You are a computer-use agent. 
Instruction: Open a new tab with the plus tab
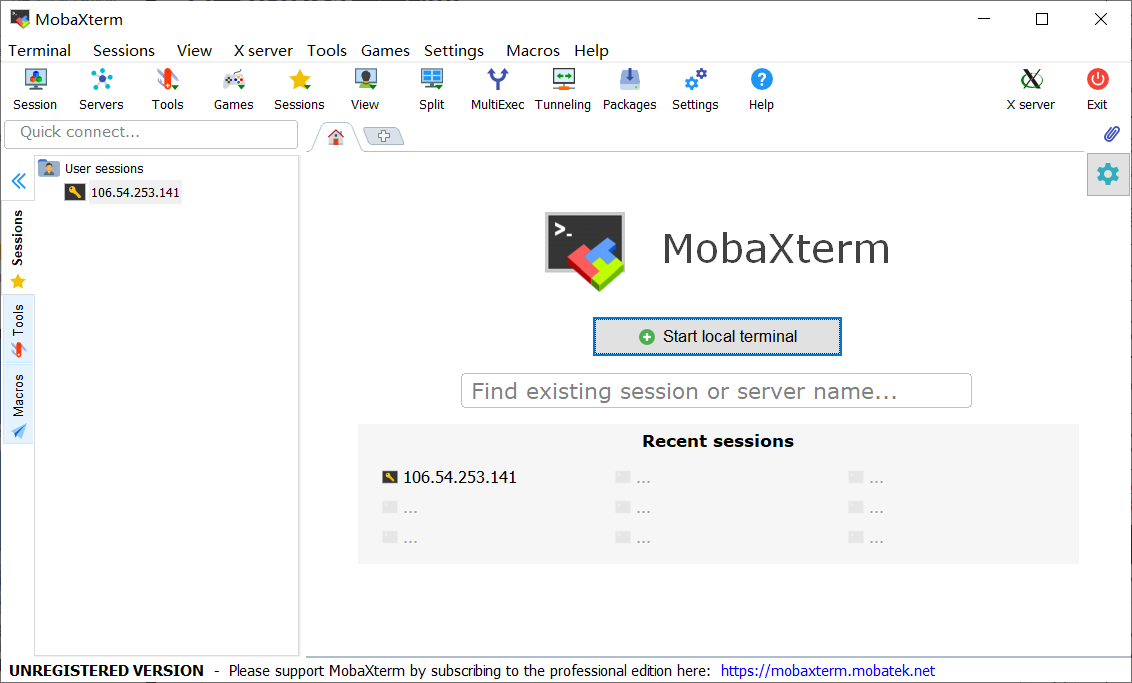384,136
